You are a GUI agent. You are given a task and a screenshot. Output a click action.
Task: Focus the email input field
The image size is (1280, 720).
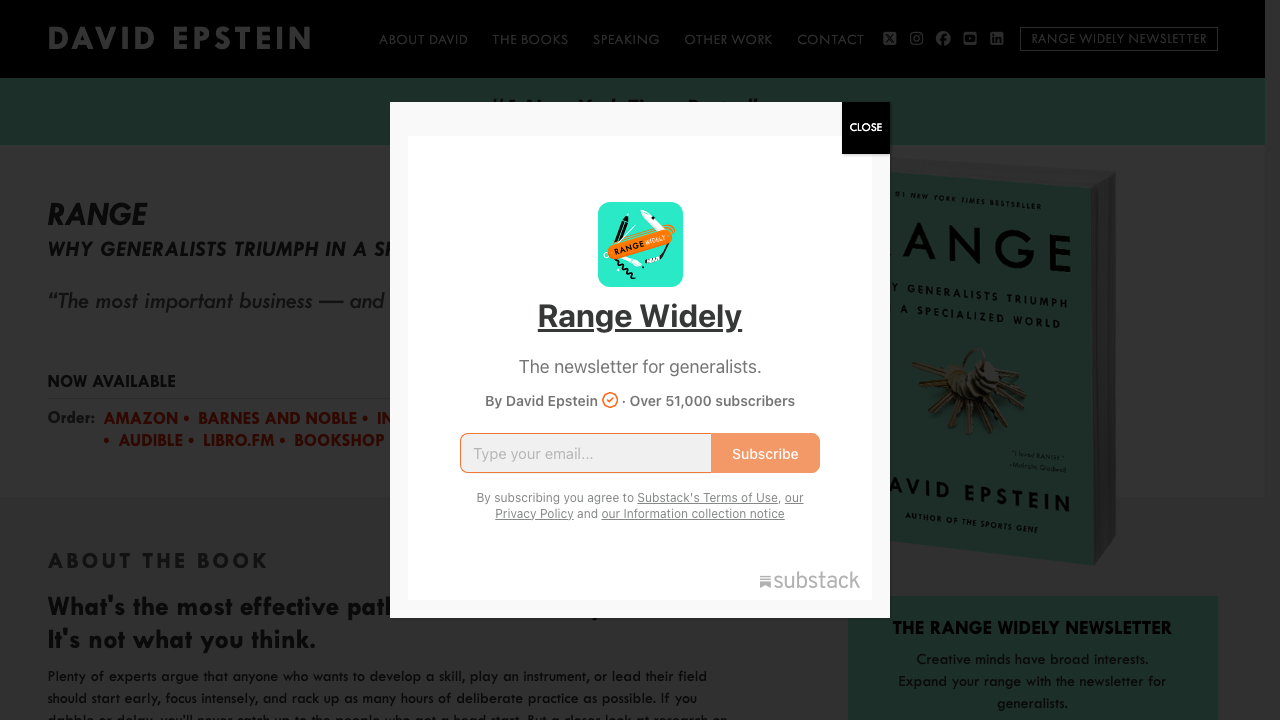click(586, 453)
